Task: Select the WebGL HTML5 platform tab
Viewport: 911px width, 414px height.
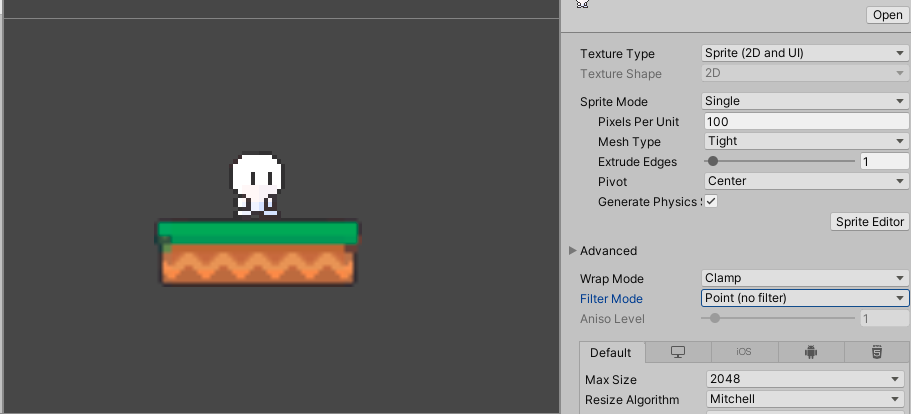Action: (x=877, y=352)
